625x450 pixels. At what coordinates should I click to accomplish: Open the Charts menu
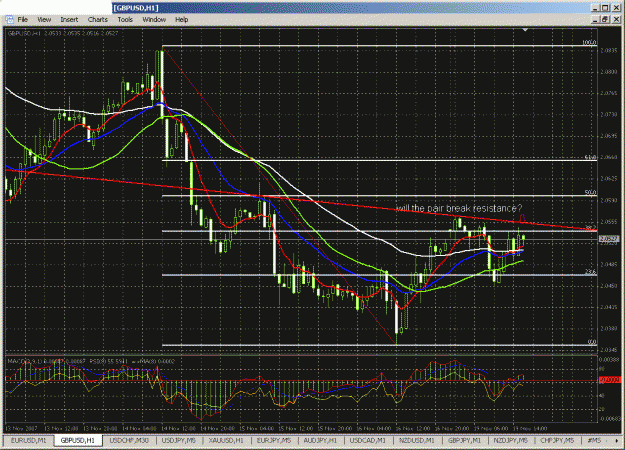(x=98, y=20)
